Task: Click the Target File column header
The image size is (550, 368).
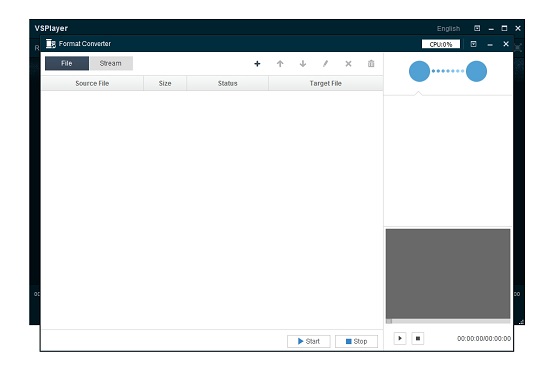Action: coord(326,83)
